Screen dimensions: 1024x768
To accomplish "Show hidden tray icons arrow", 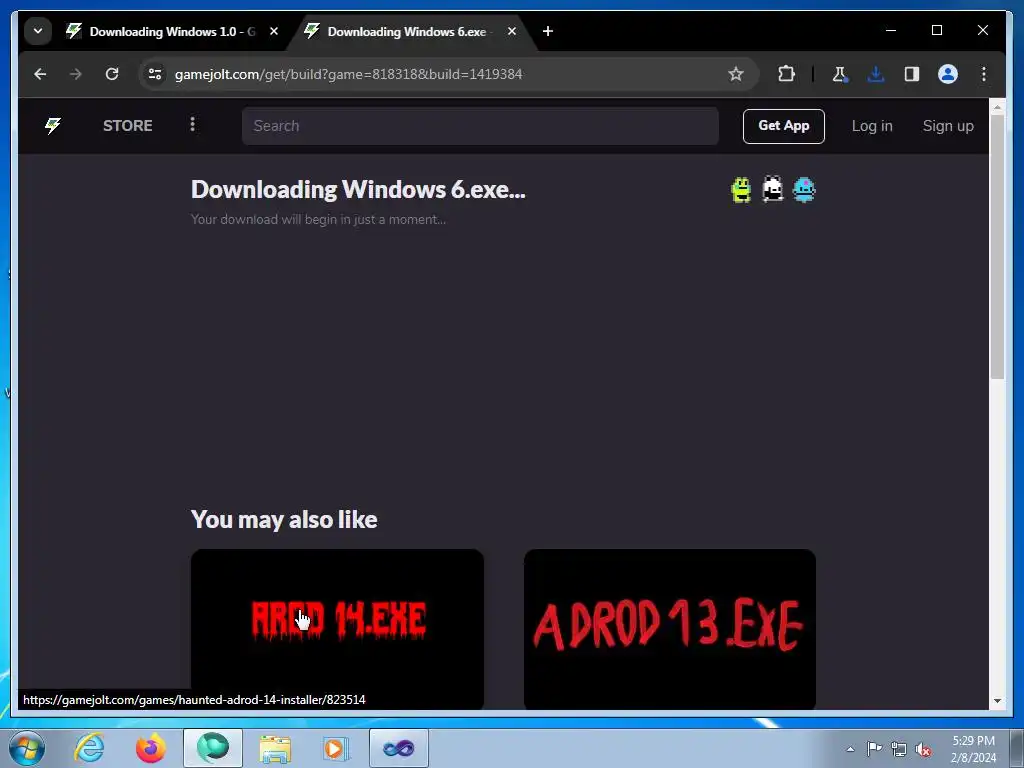I will coord(850,749).
